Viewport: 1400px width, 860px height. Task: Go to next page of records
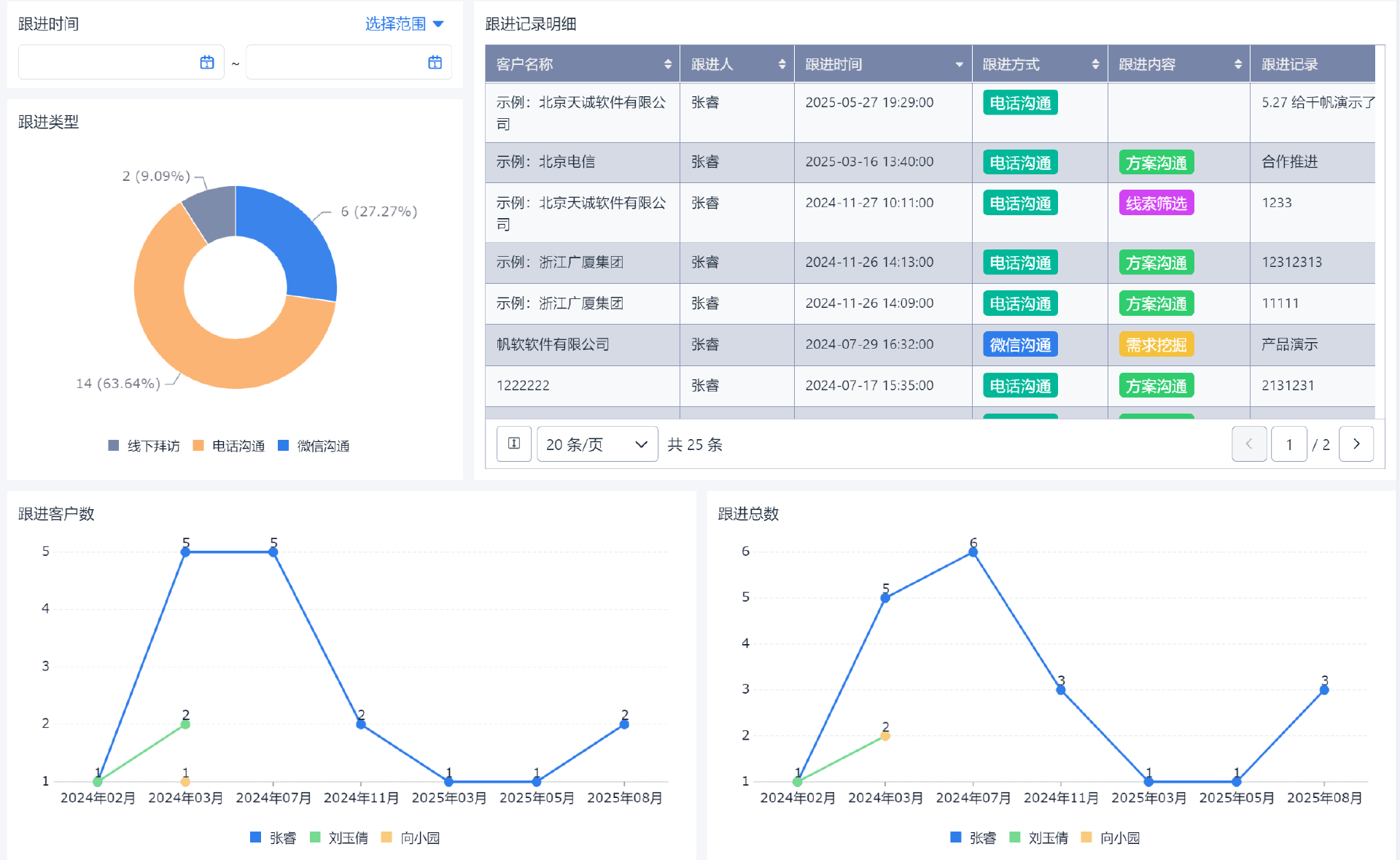click(1356, 444)
